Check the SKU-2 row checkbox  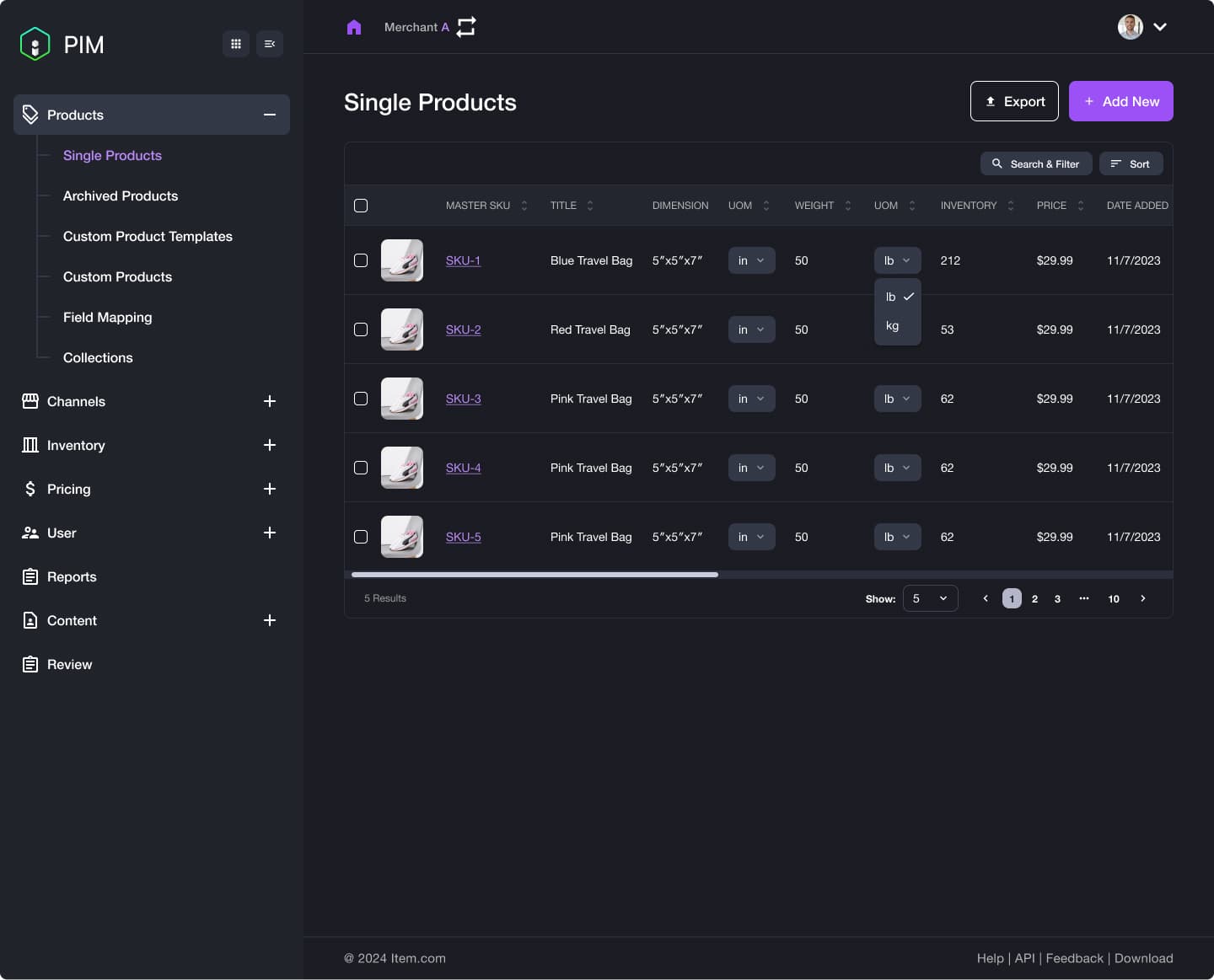[x=361, y=329]
